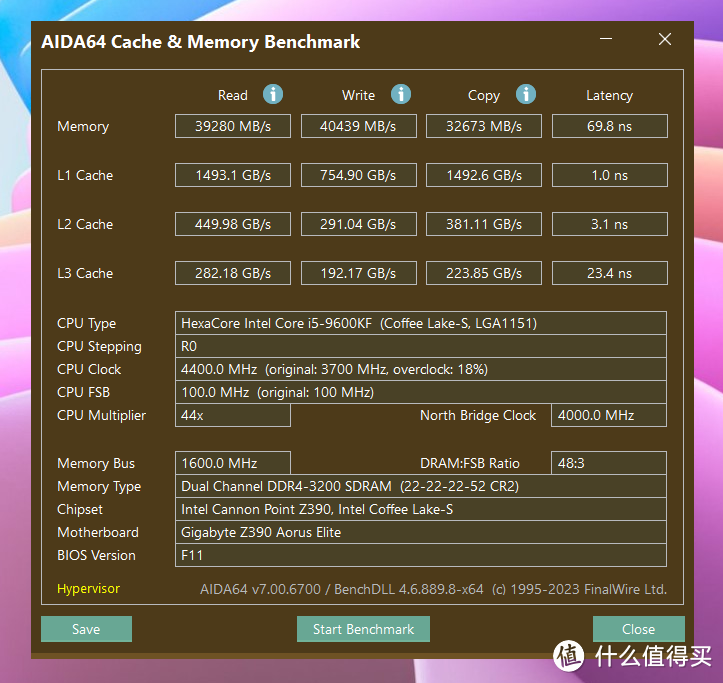Click the Memory Bus label
The height and width of the screenshot is (683, 723).
pos(96,463)
